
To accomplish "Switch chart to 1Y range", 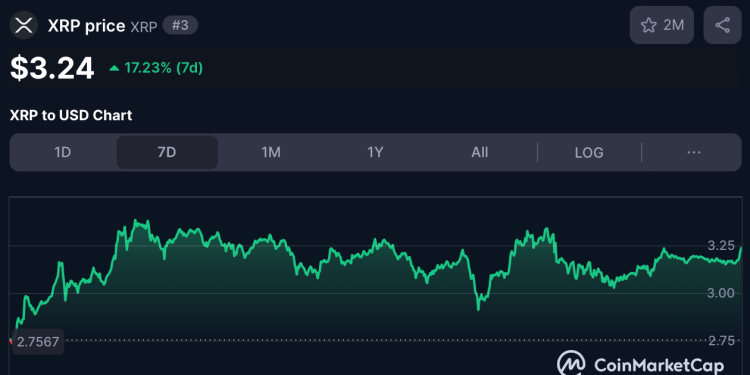I will [x=375, y=153].
